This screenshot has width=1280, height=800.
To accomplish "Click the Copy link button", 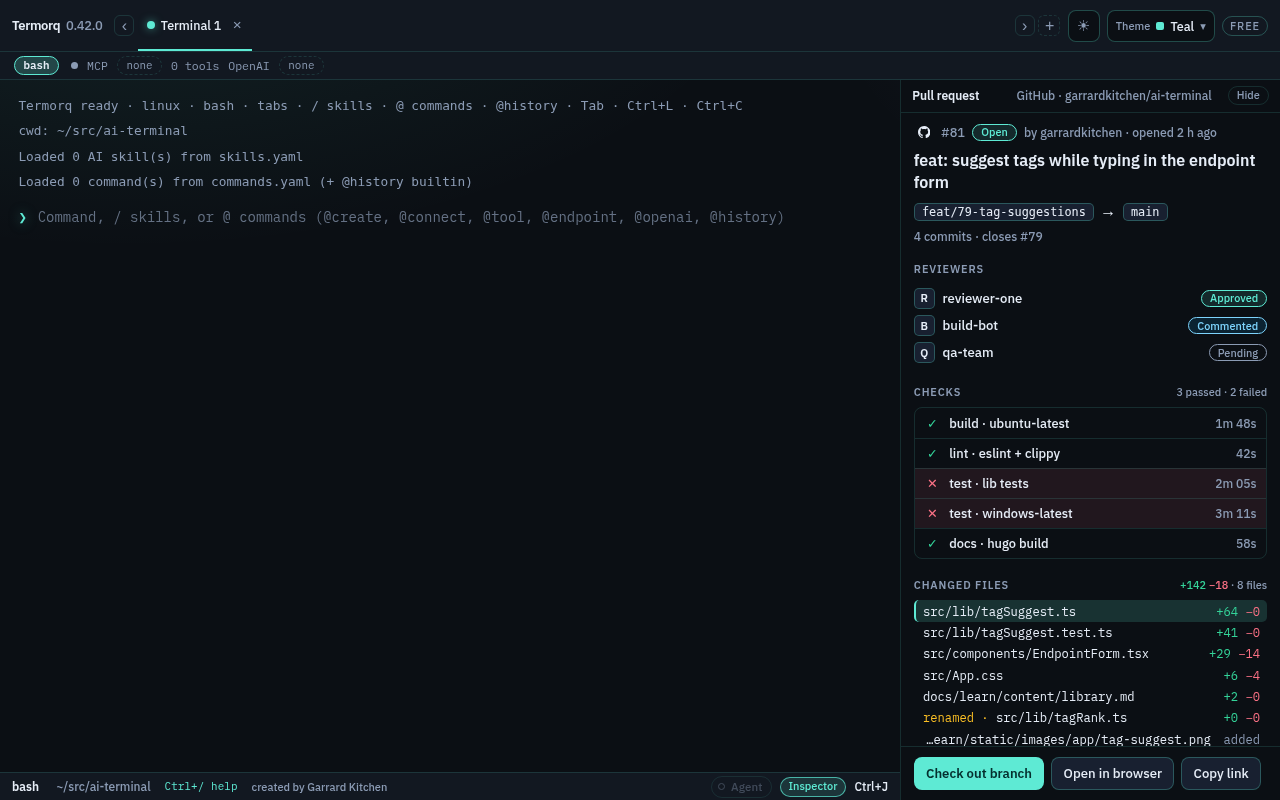I will point(1221,773).
